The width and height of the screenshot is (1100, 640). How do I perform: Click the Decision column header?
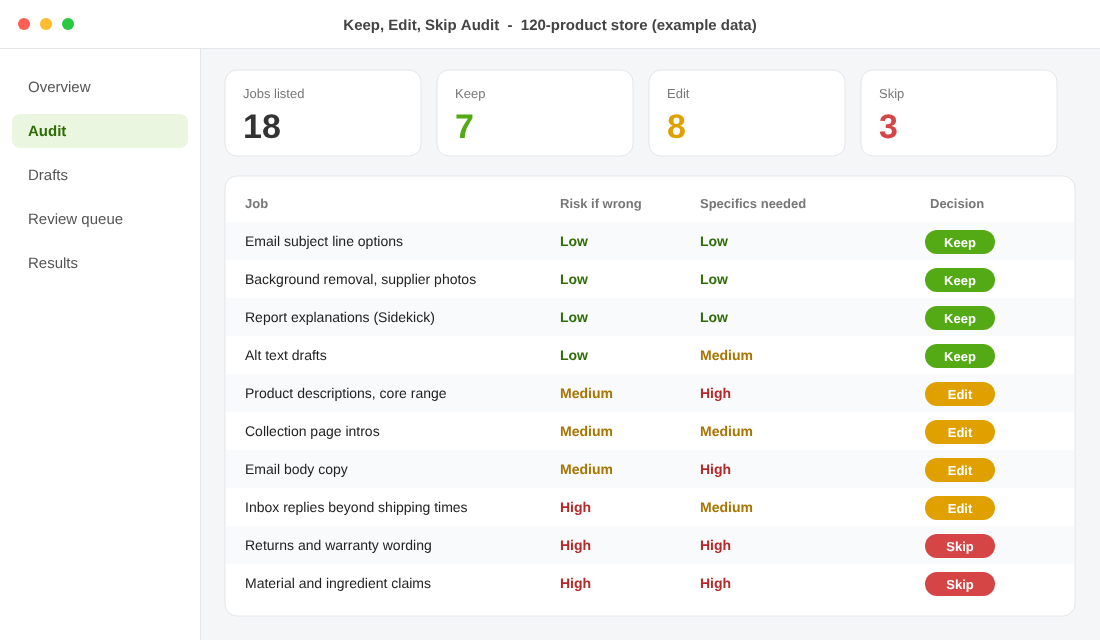point(957,204)
